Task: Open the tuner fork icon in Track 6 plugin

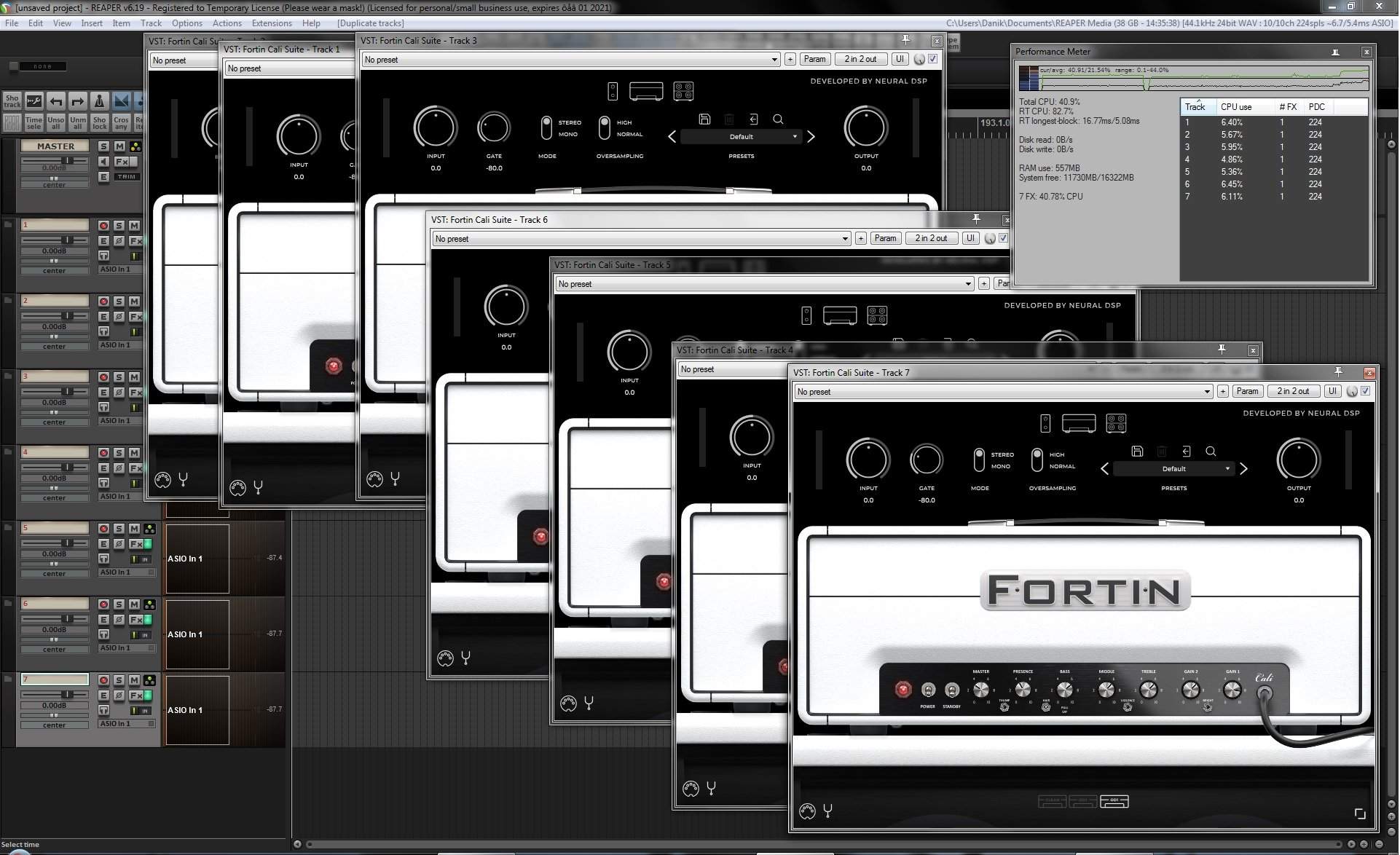Action: (465, 658)
